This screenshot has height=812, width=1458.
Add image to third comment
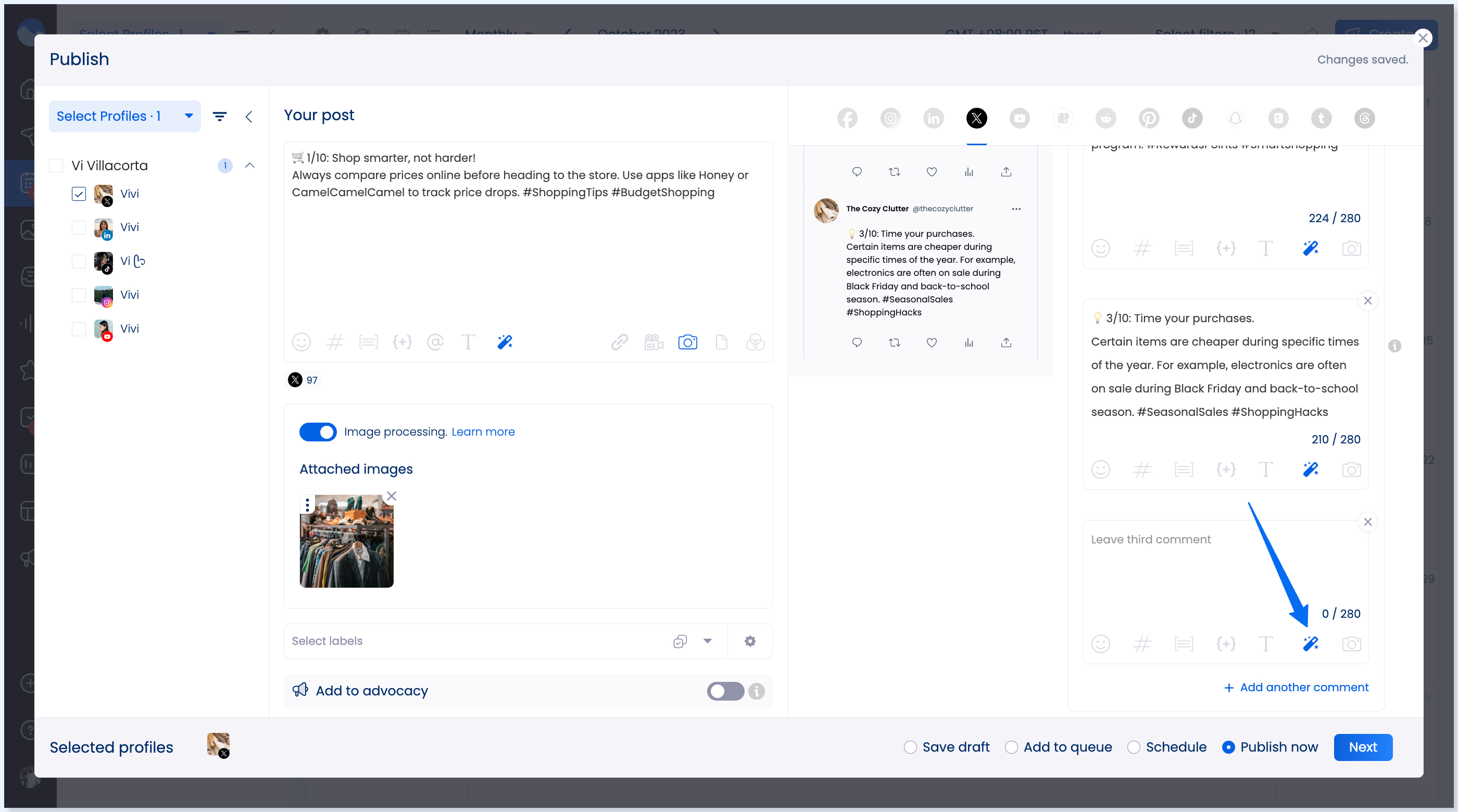(1352, 643)
